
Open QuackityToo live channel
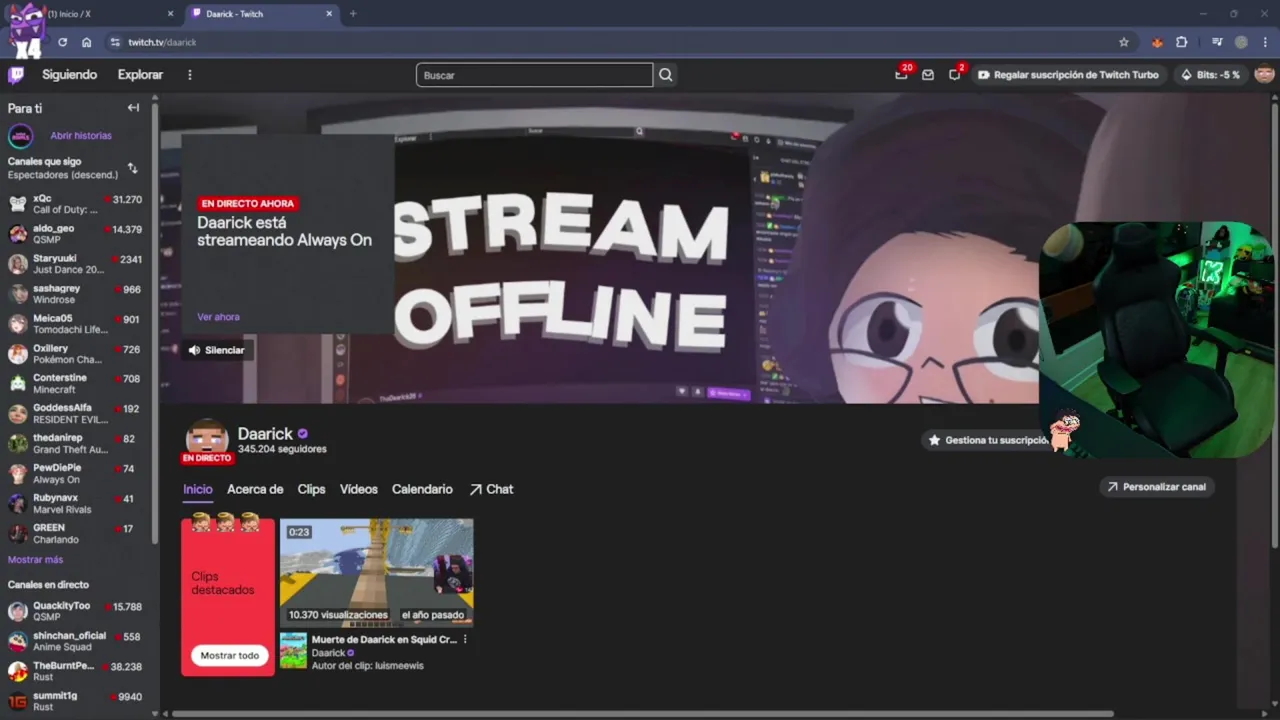[75, 611]
